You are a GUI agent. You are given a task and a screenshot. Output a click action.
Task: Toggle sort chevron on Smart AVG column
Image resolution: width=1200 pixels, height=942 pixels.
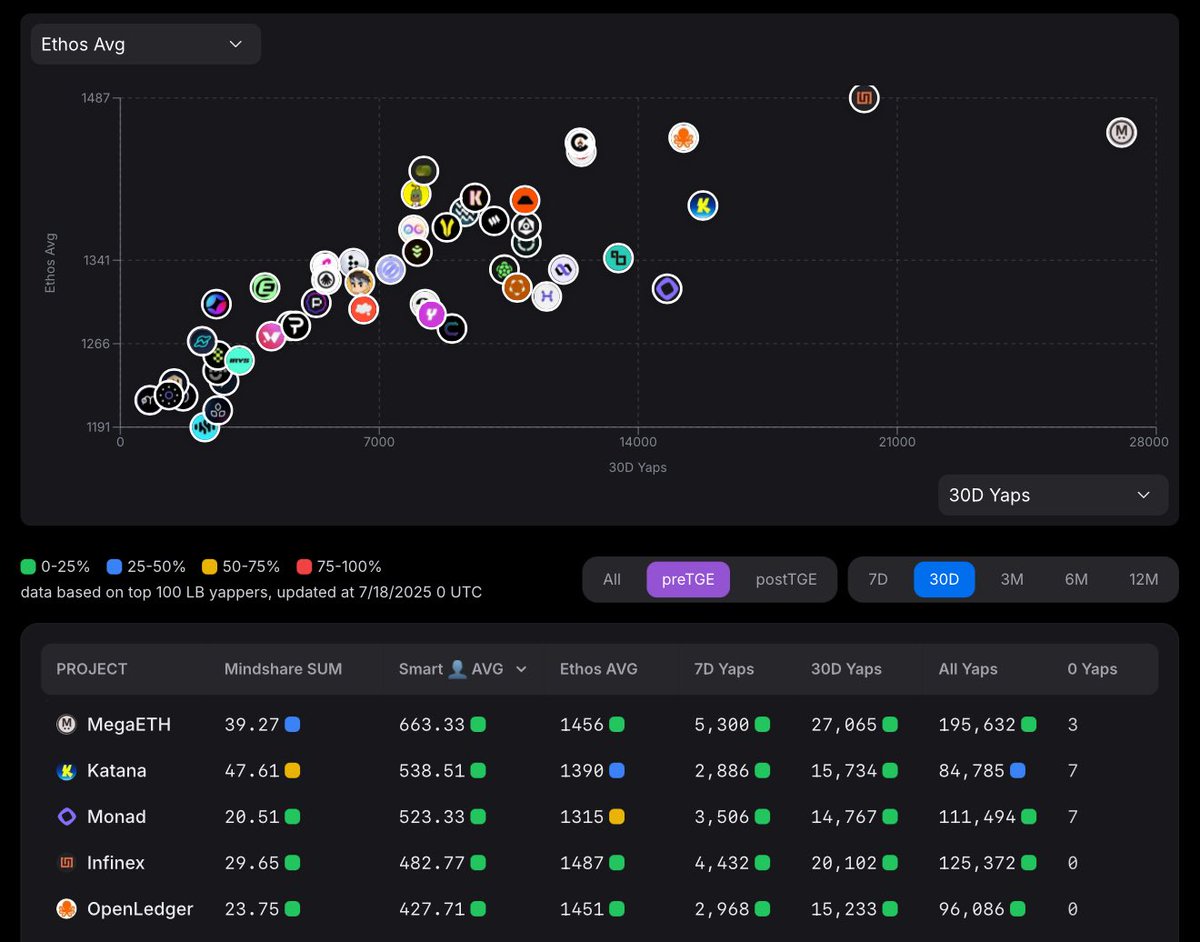(x=521, y=670)
